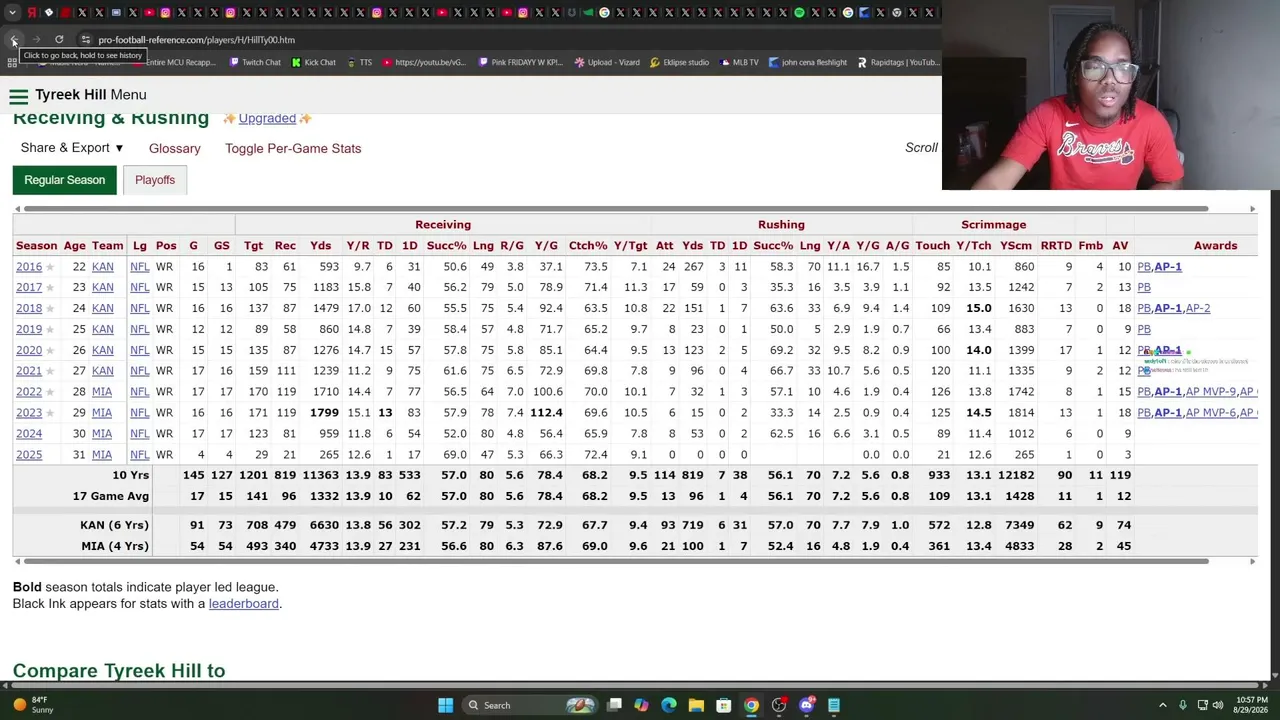Open the Upgraded link near the heading
The width and height of the screenshot is (1280, 720).
pyautogui.click(x=267, y=118)
